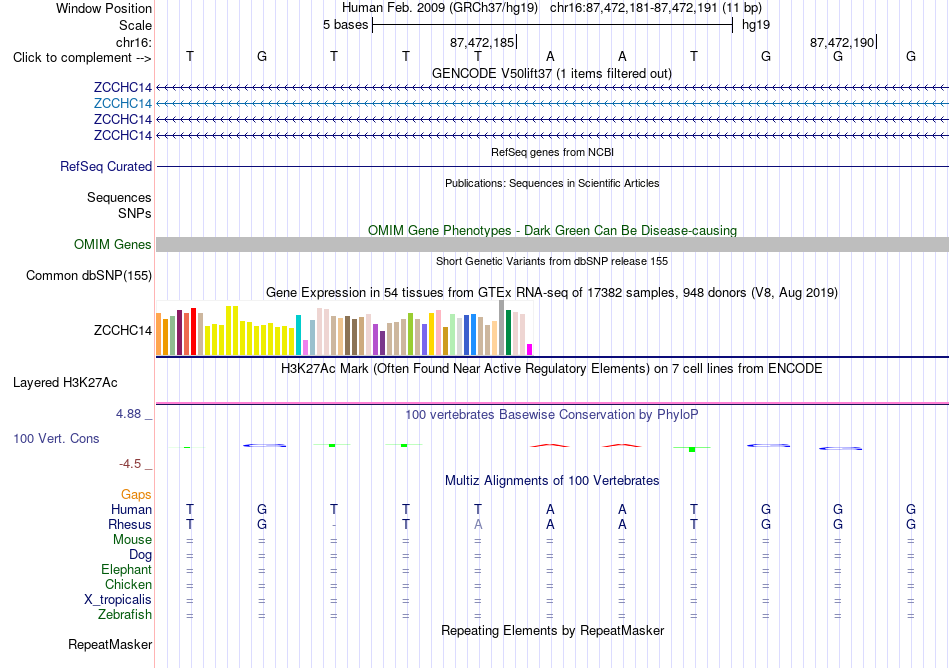This screenshot has height=668, width=950.
Task: Click the ZCCHC14 label beside GTEx bar chart
Action: click(123, 331)
